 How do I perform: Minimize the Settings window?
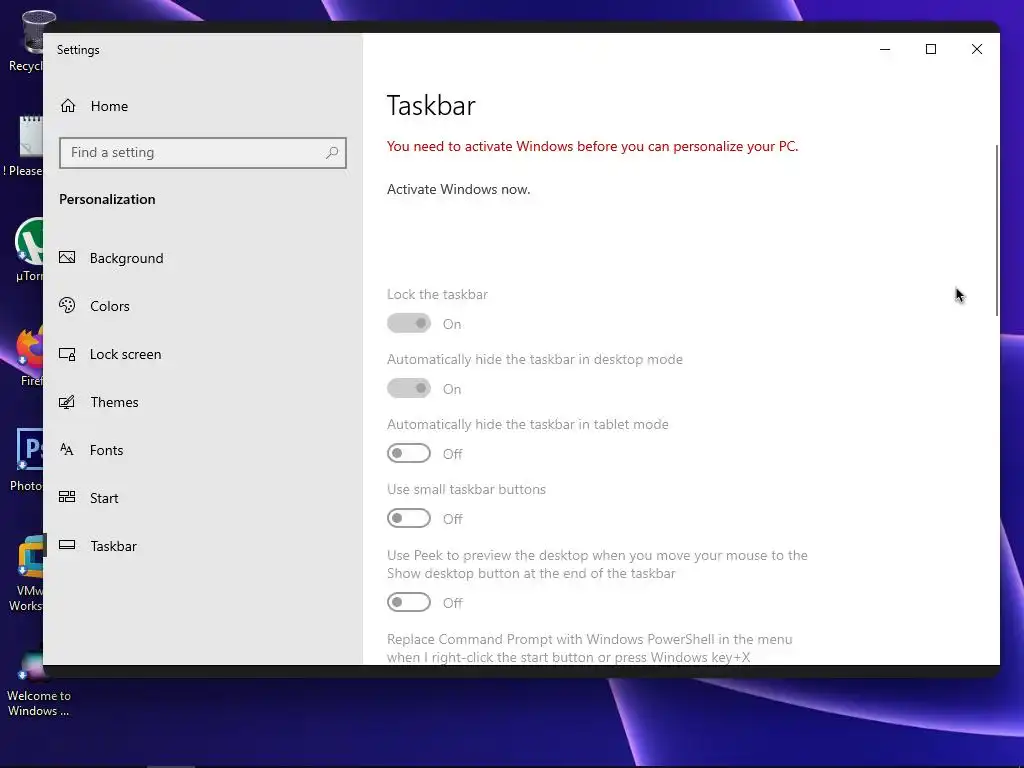[x=885, y=49]
